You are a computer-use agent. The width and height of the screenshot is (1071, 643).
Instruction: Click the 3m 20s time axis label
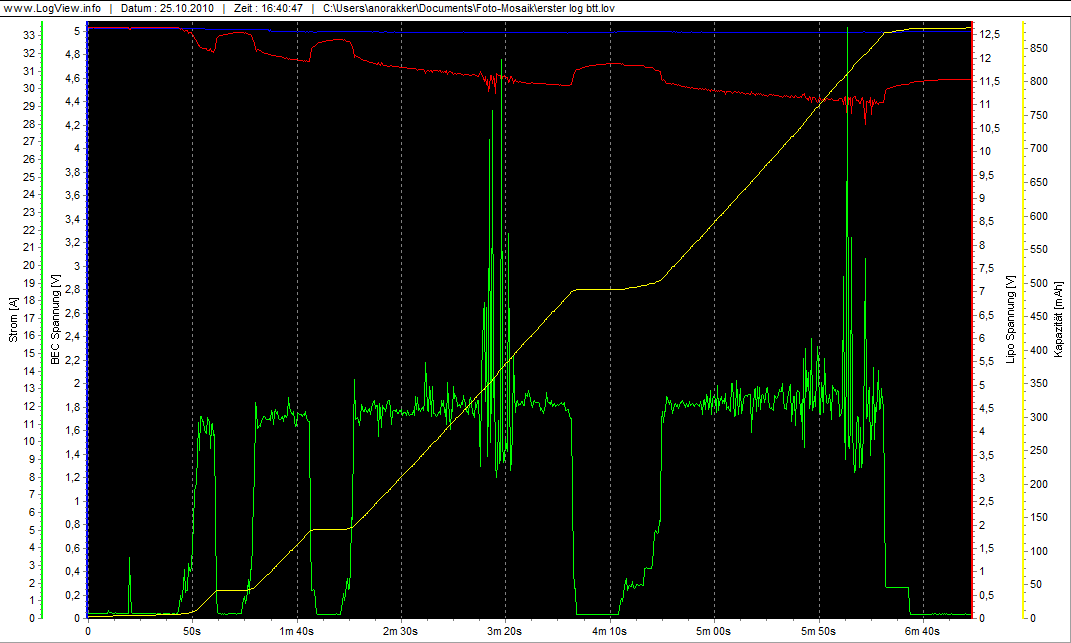[505, 631]
